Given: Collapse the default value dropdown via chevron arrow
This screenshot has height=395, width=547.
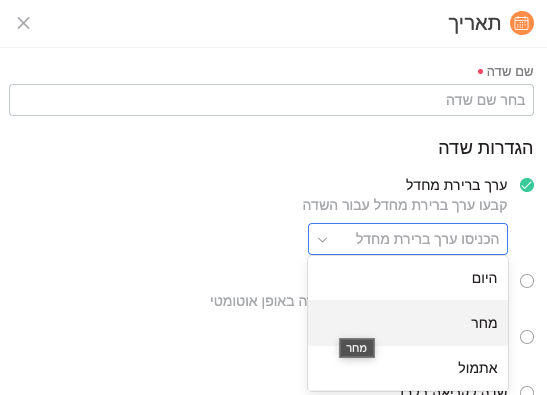Looking at the screenshot, I should [x=322, y=240].
